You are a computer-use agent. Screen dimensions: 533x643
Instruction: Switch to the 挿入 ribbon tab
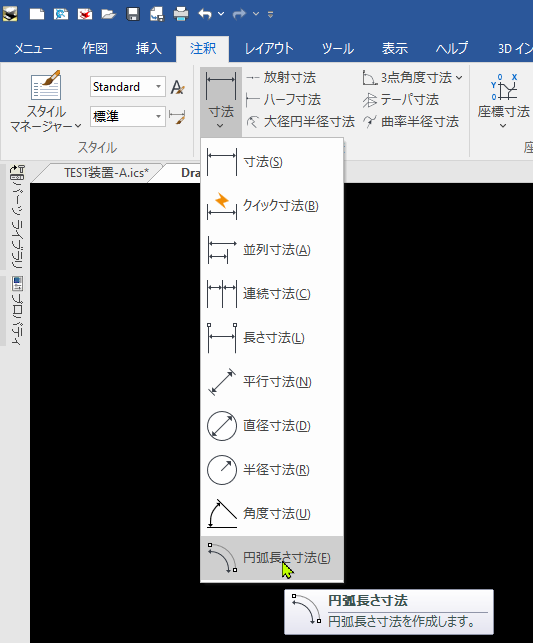[x=148, y=49]
